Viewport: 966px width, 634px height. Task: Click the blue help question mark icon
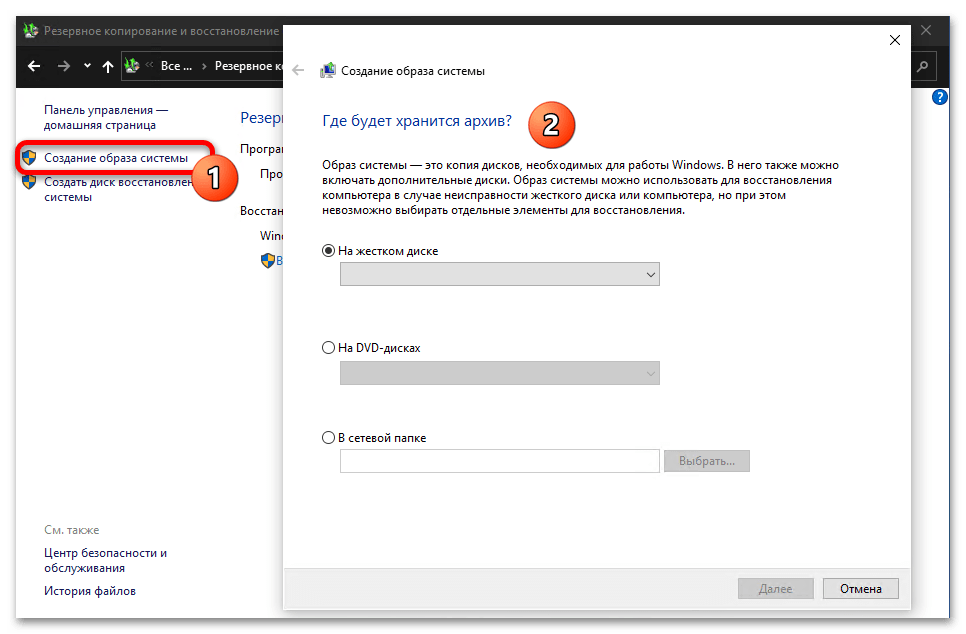[x=939, y=97]
